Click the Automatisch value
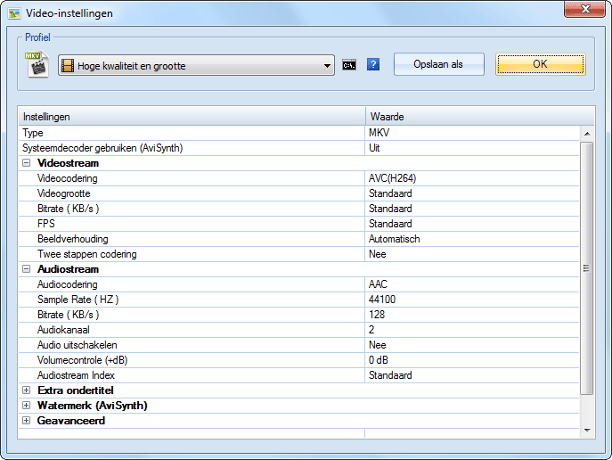 pyautogui.click(x=394, y=239)
